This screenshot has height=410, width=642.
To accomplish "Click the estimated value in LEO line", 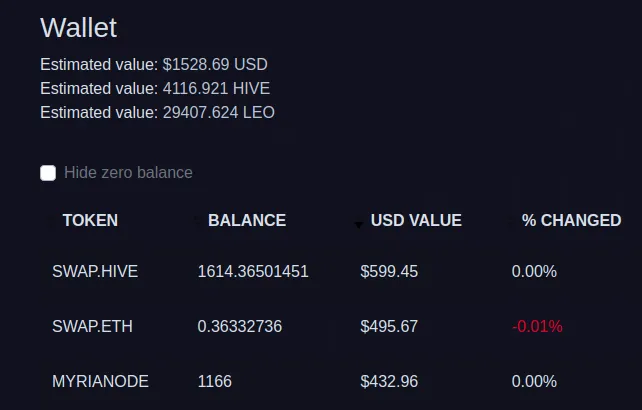I will [x=157, y=113].
